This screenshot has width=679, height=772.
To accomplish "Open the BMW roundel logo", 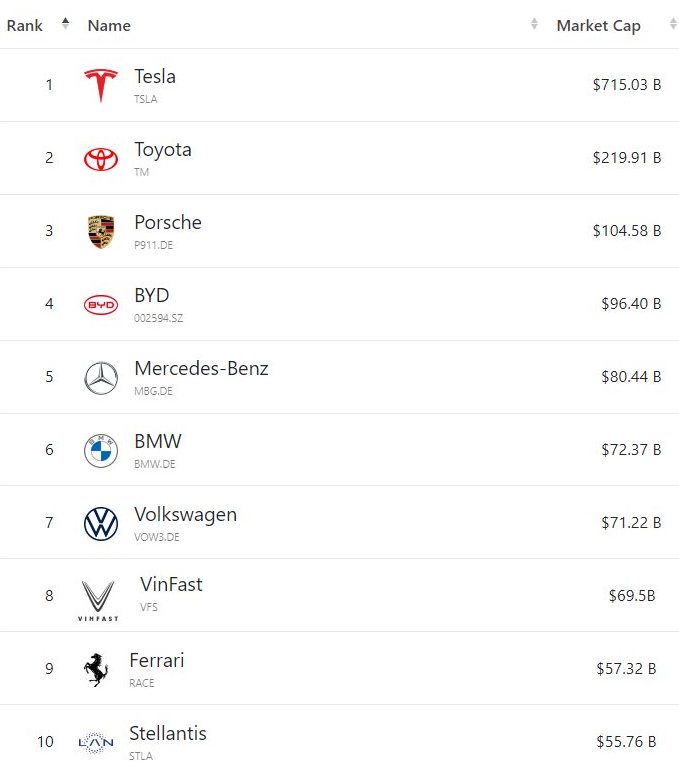I will pos(101,450).
